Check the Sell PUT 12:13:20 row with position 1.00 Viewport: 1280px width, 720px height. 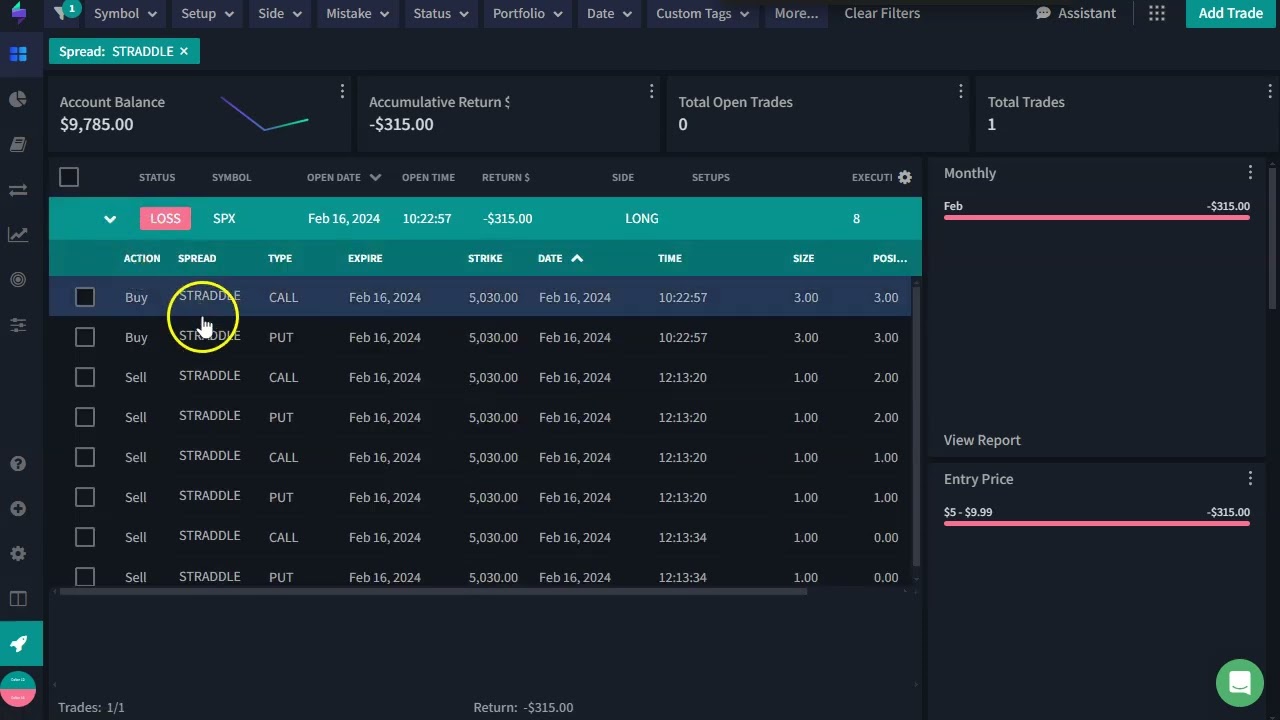click(85, 497)
